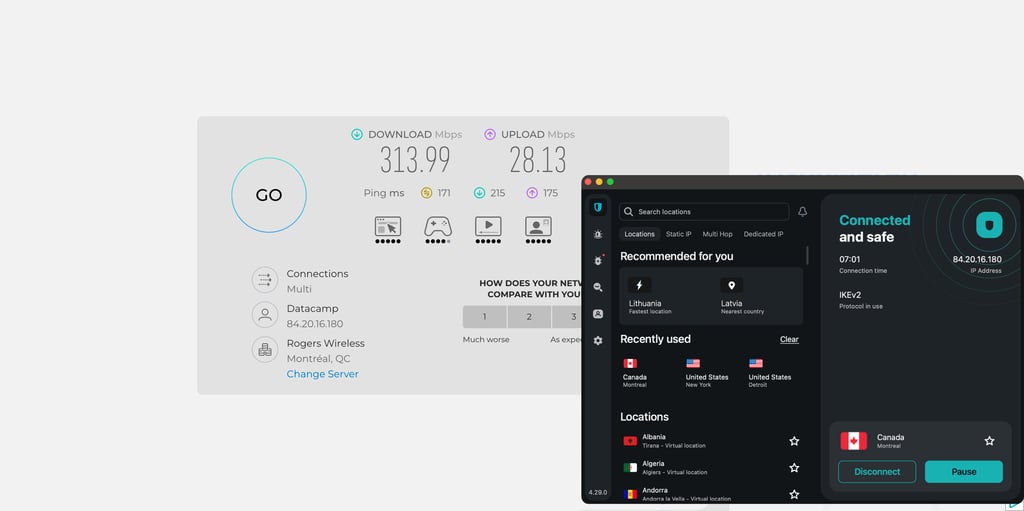Favorite Andorra with its star icon
Screen dimensions: 1024x511
pos(794,495)
